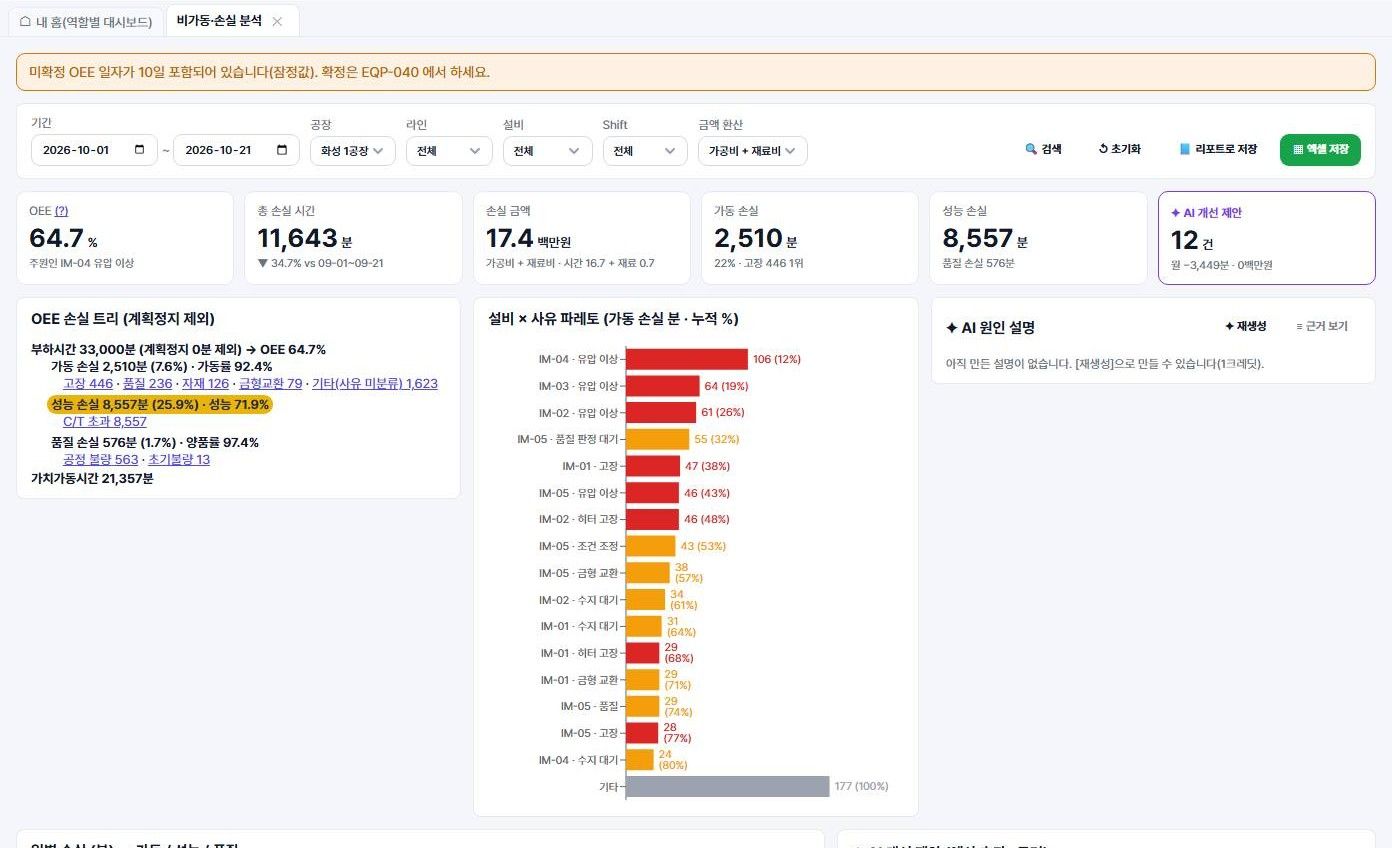Viewport: 1392px width, 848px height.
Task: Open the start date calendar icon
Action: click(141, 150)
